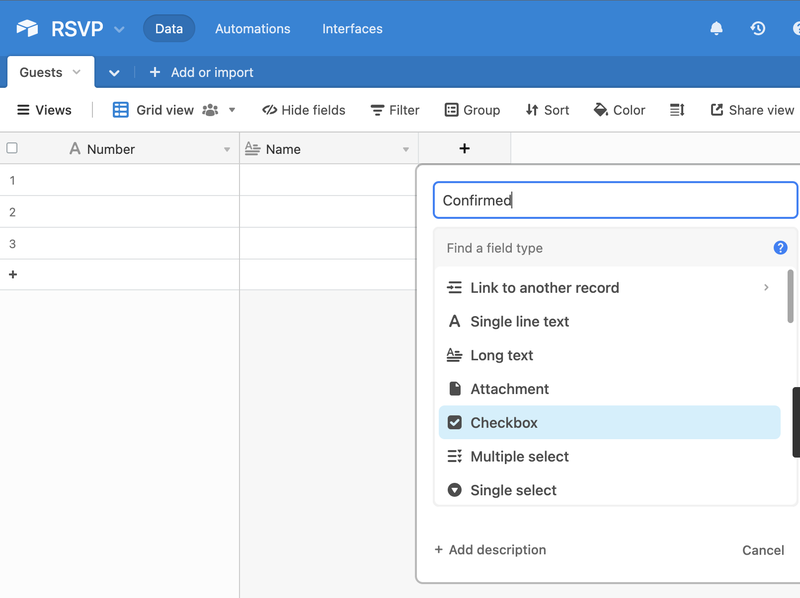This screenshot has width=800, height=598.
Task: Click the field name input containing Confirmed
Action: click(x=615, y=200)
